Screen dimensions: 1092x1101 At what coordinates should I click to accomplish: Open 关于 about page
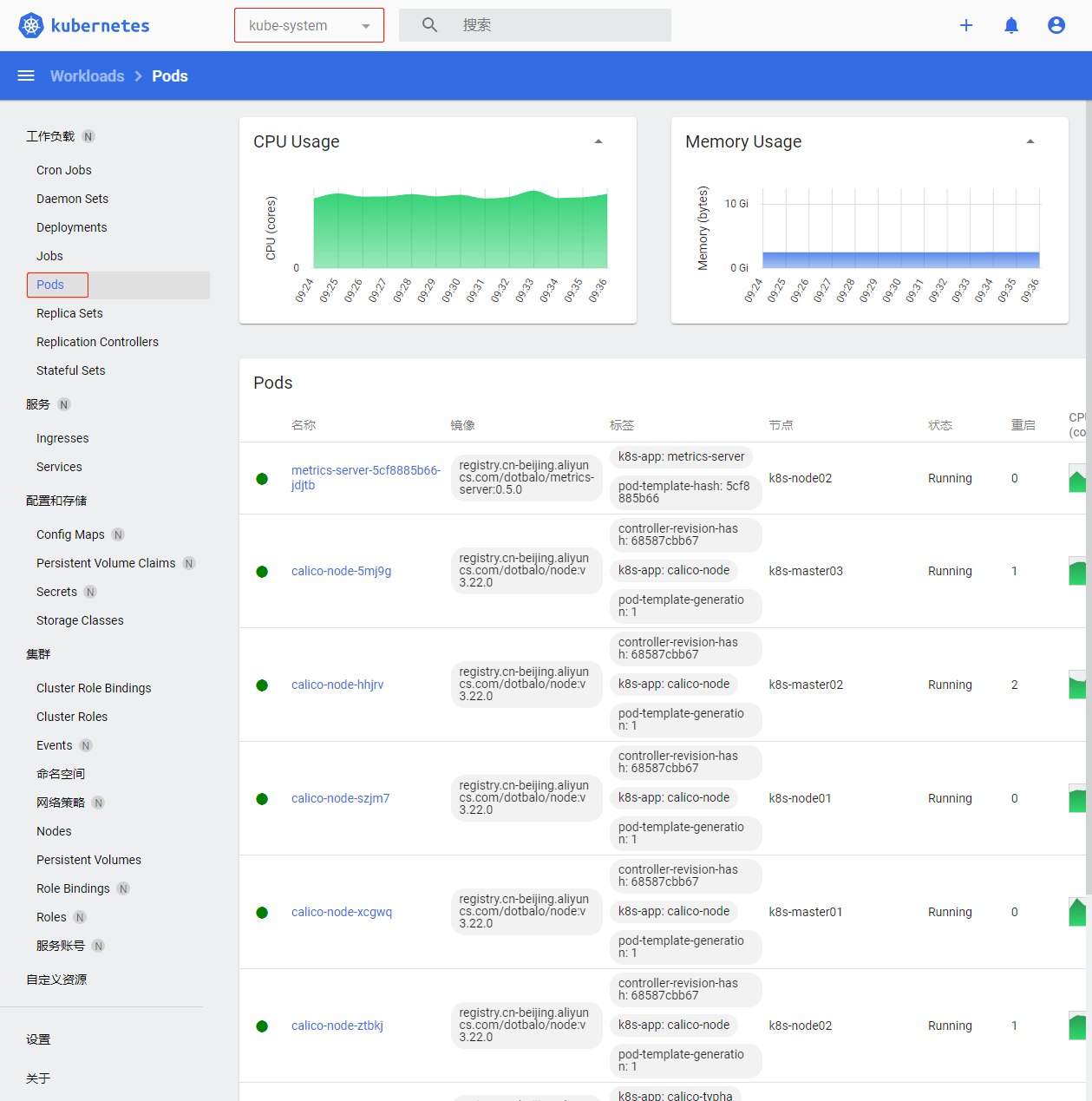[x=38, y=1078]
